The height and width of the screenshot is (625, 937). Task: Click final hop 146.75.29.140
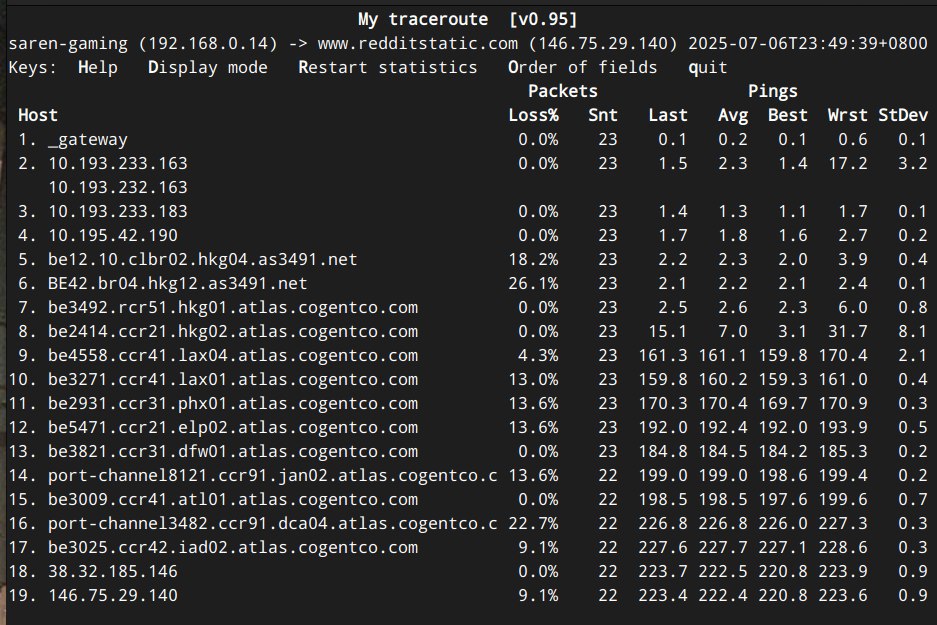click(x=112, y=596)
